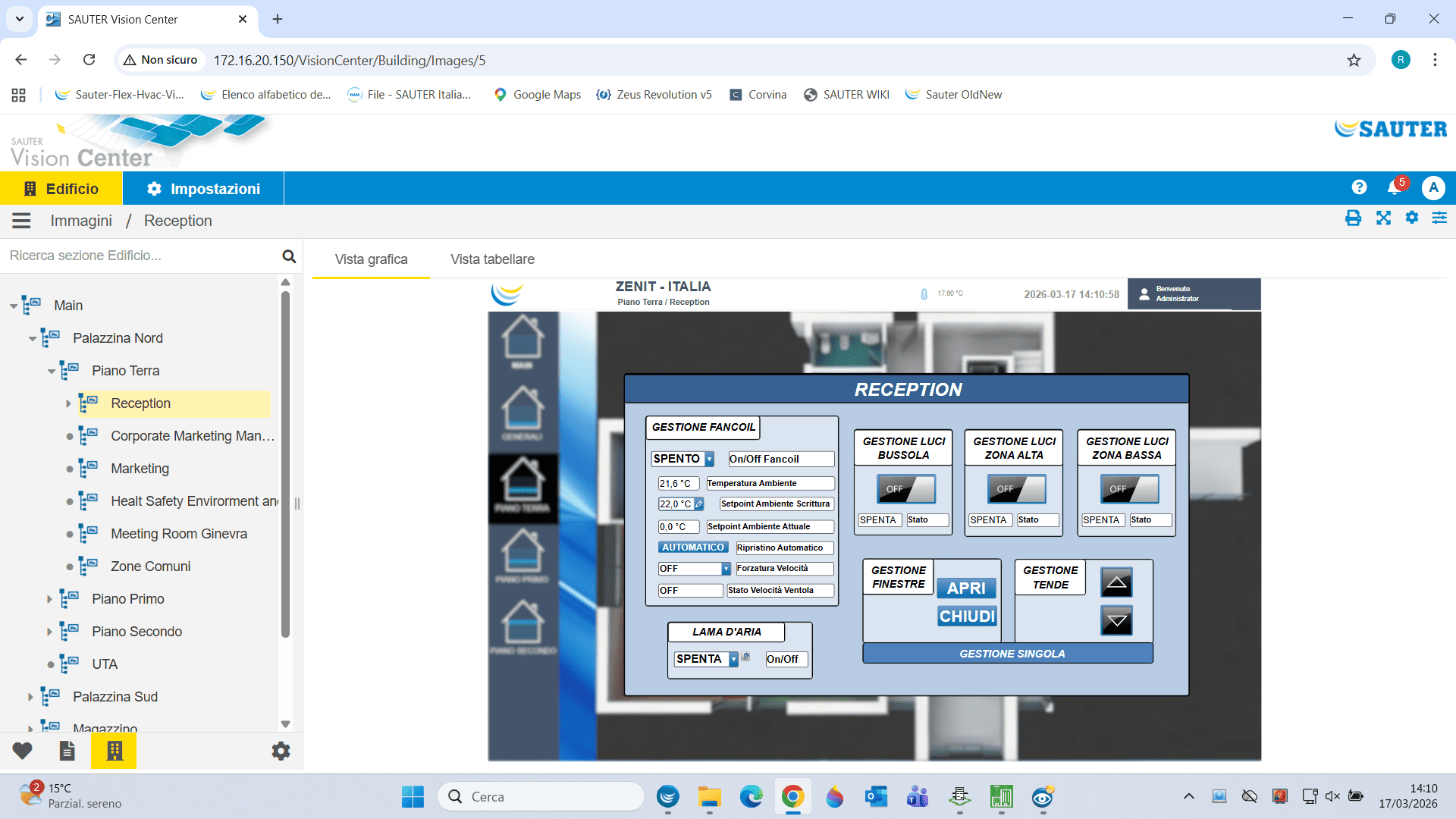Click the search magnifier icon in sidebar
This screenshot has height=819, width=1456.
289,256
